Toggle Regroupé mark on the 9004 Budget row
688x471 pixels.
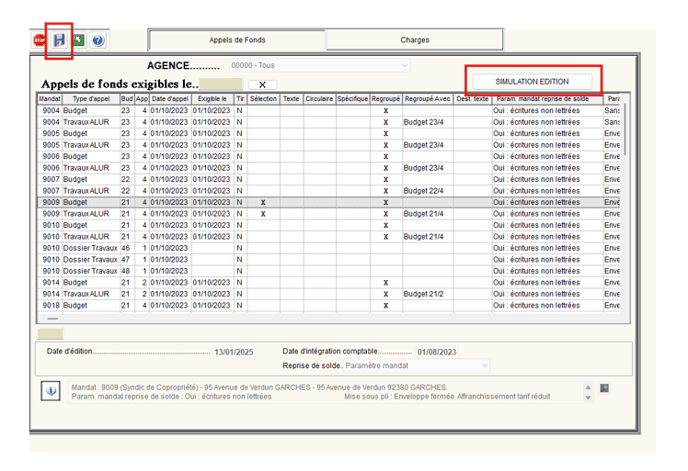385,110
